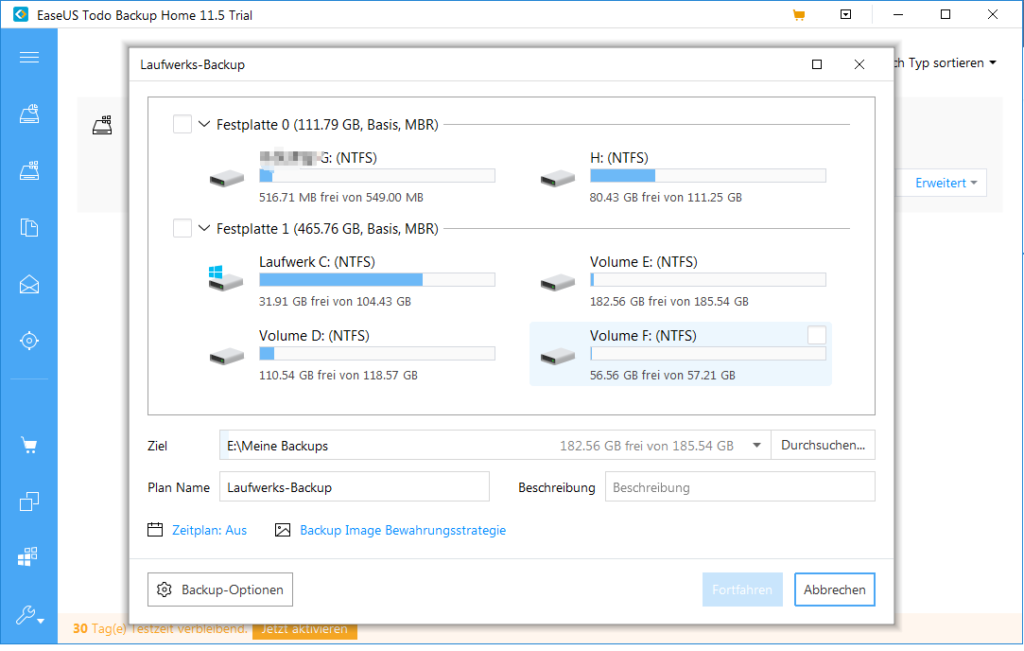Select the system clone sidebar icon
Viewport: 1024px width, 651px height.
28,557
